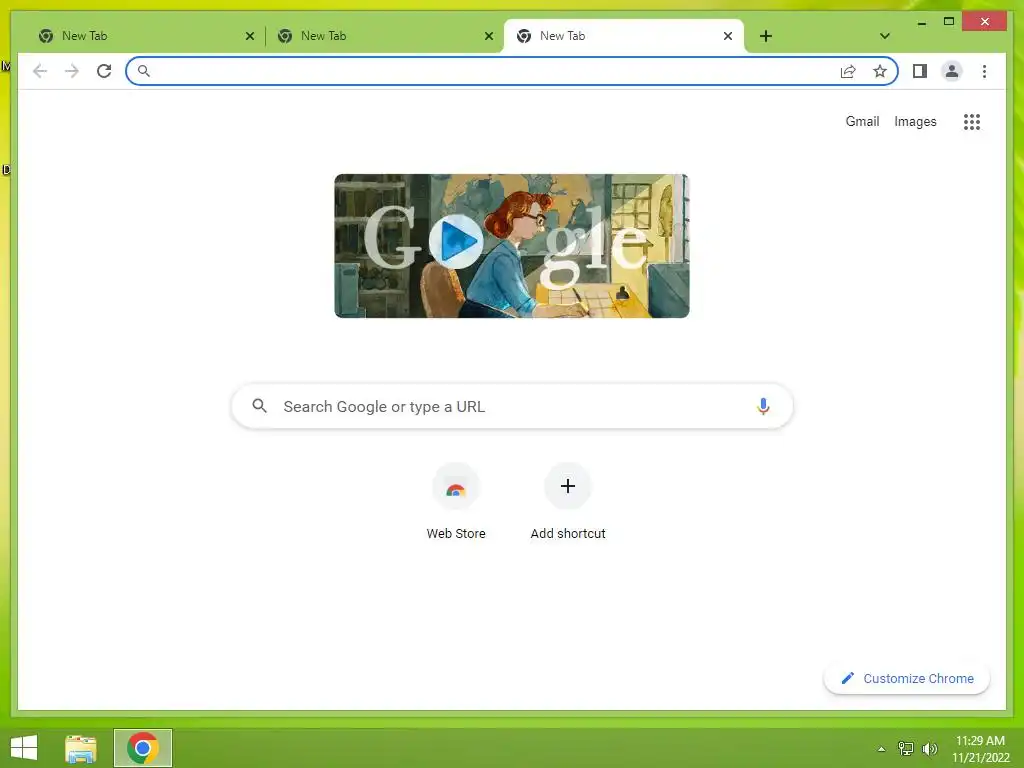
Task: Select the third New Tab
Action: 624,36
